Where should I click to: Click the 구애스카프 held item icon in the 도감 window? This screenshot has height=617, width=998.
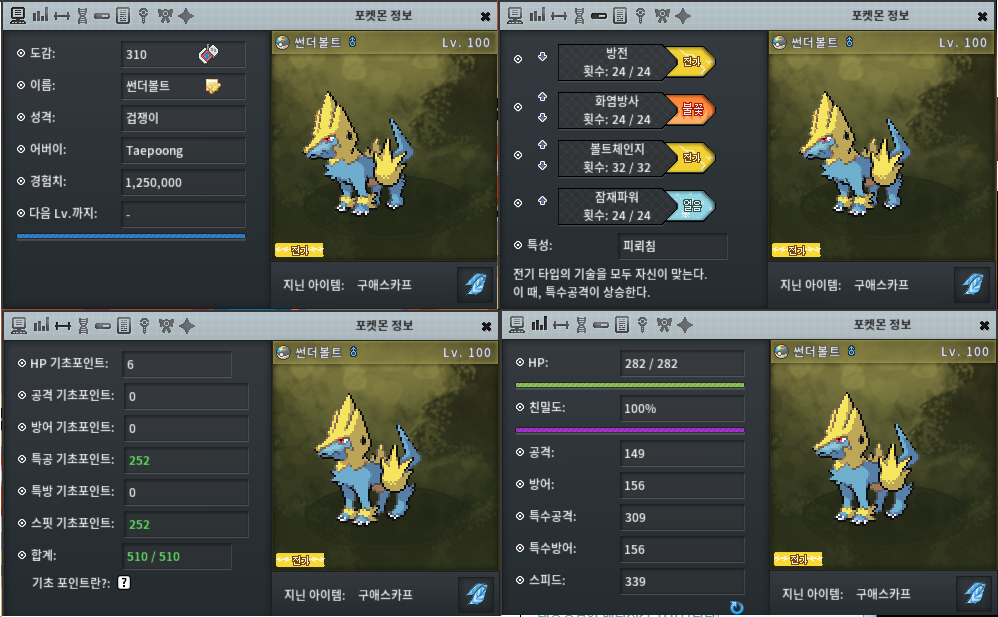pyautogui.click(x=475, y=284)
